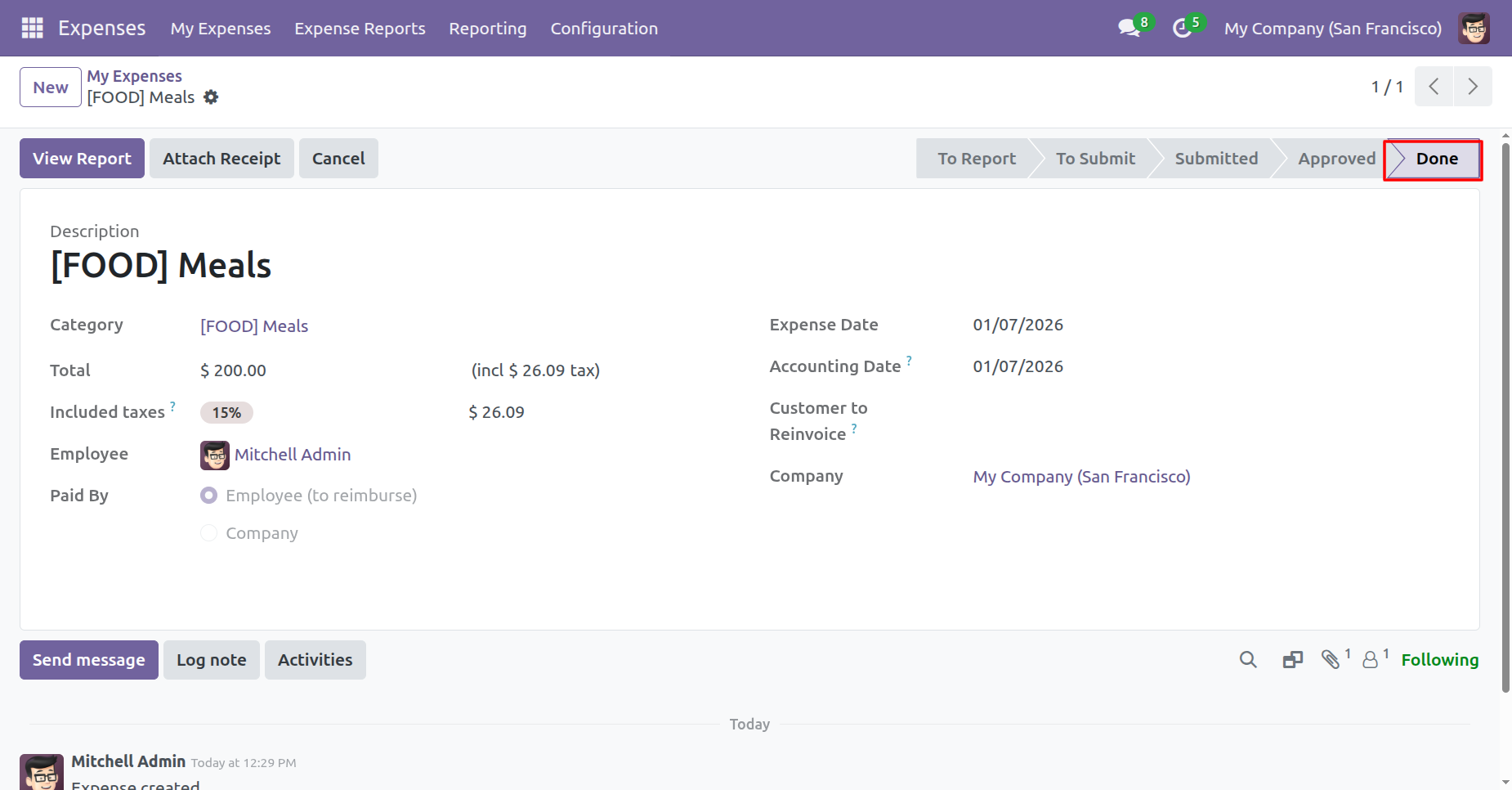The width and height of the screenshot is (1512, 790).
Task: Open the apps grid menu icon
Action: (x=32, y=28)
